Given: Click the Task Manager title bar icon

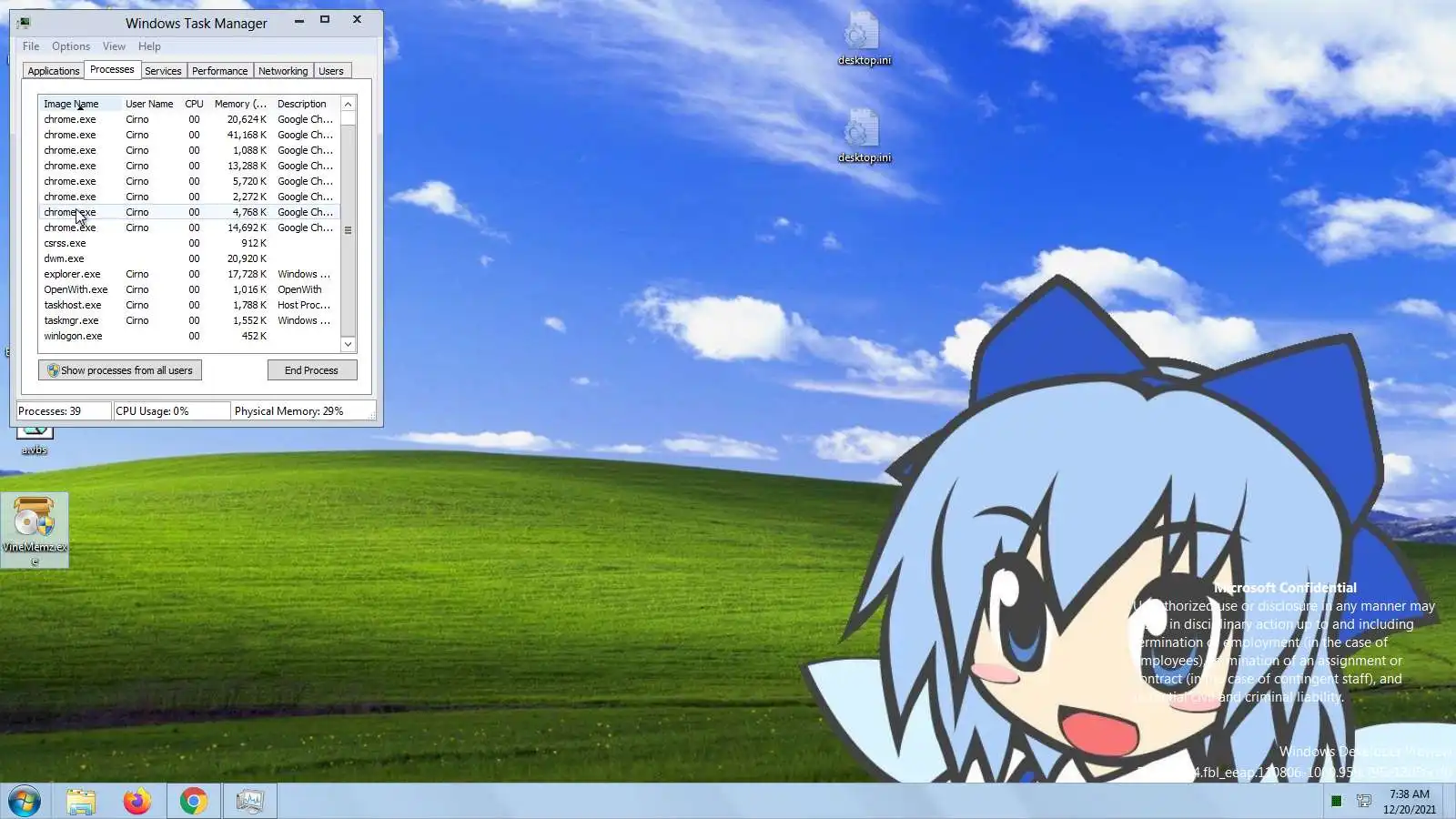Looking at the screenshot, I should (x=24, y=23).
